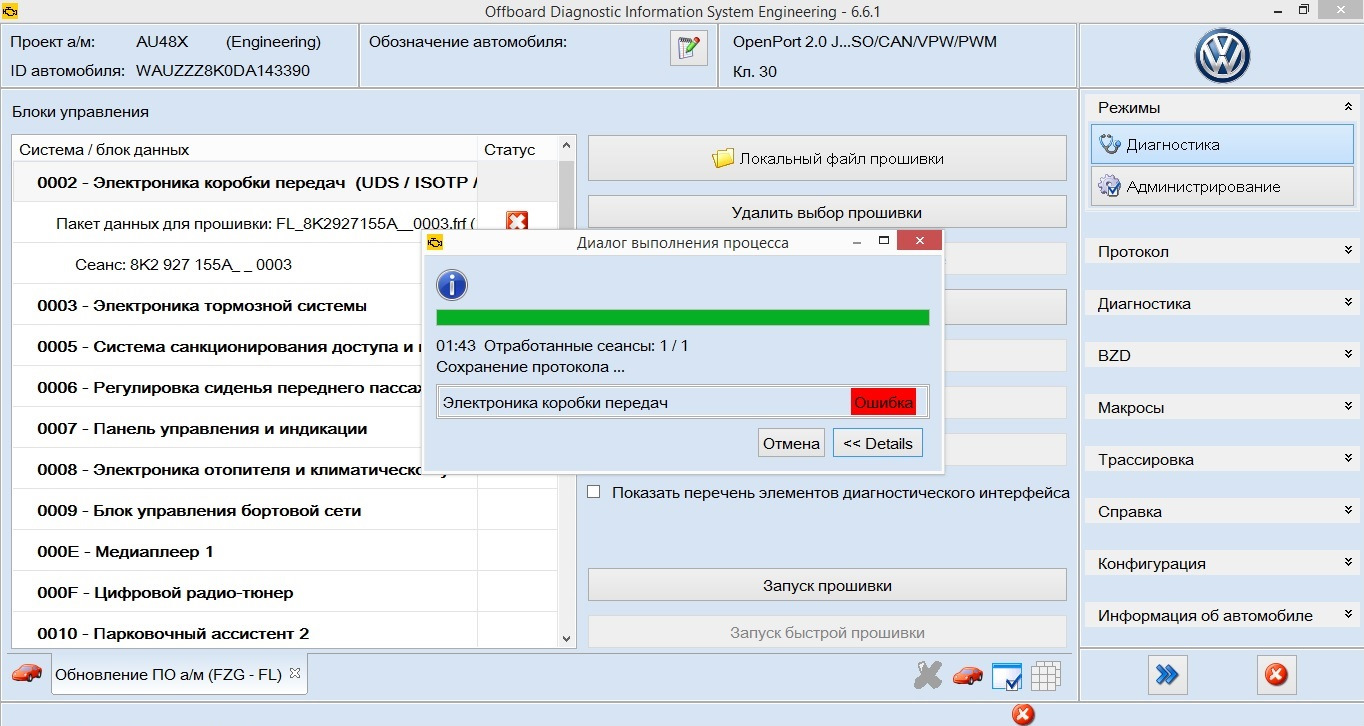Click the red car icon on the bottom tab bar
The height and width of the screenshot is (726, 1364).
[27, 673]
